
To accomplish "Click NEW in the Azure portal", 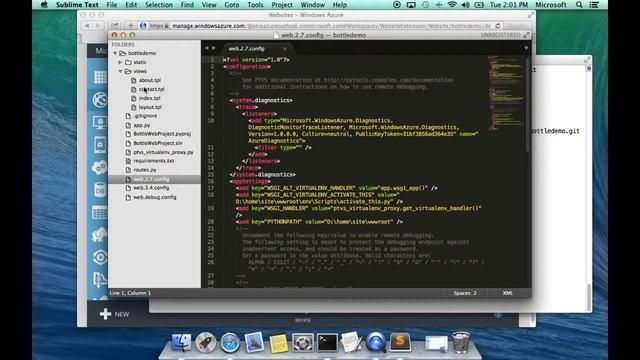I will point(115,314).
